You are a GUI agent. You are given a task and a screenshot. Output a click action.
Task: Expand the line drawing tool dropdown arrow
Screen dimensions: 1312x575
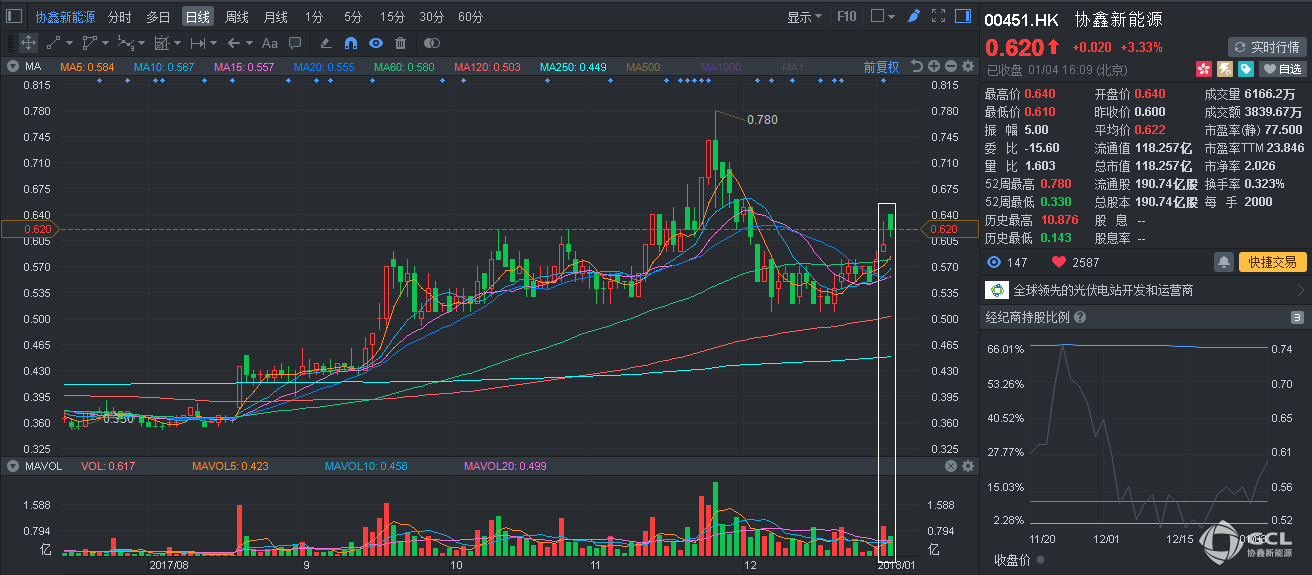coord(69,43)
